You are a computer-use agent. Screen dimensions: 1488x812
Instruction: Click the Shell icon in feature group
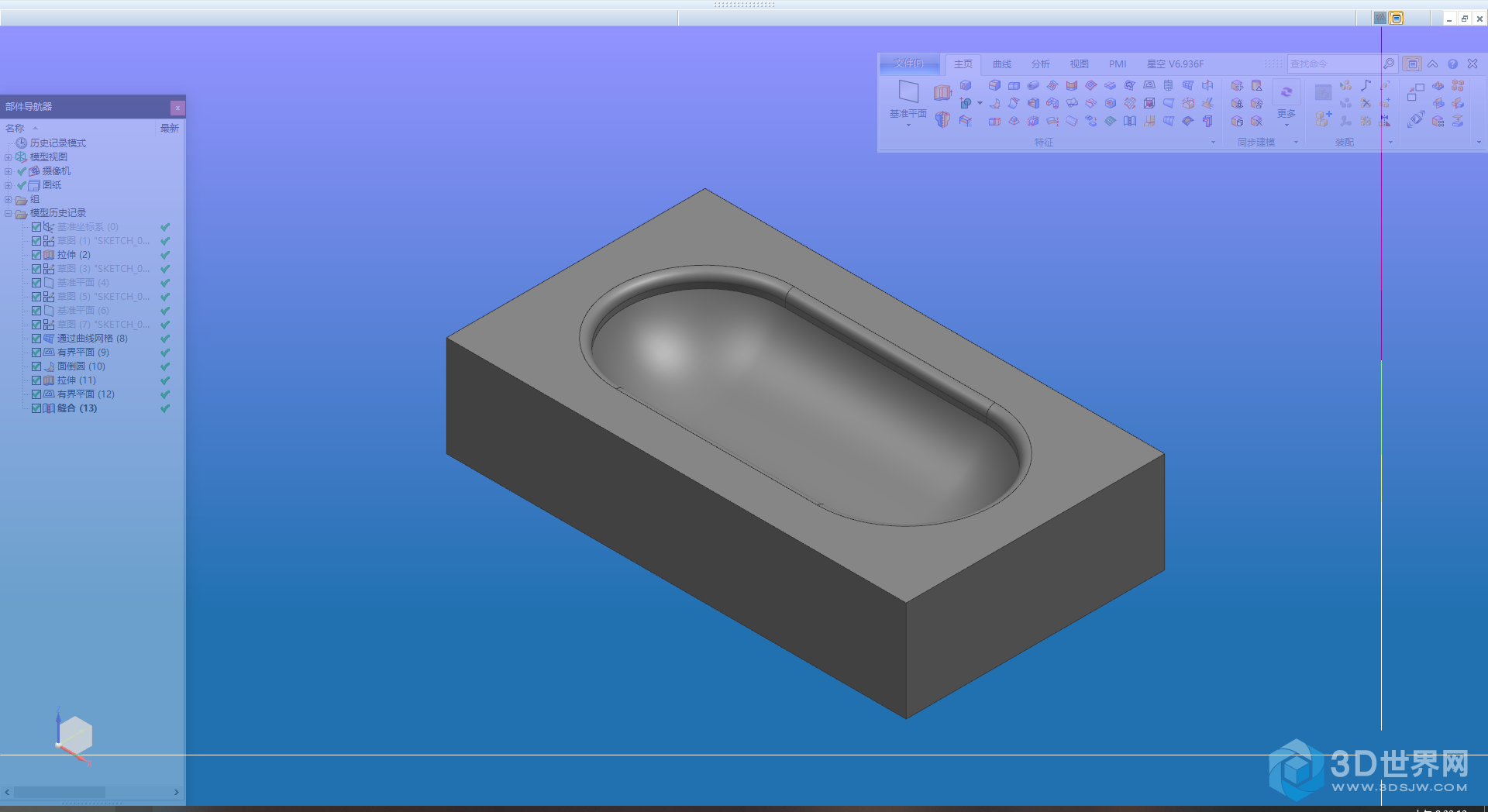(x=1033, y=103)
